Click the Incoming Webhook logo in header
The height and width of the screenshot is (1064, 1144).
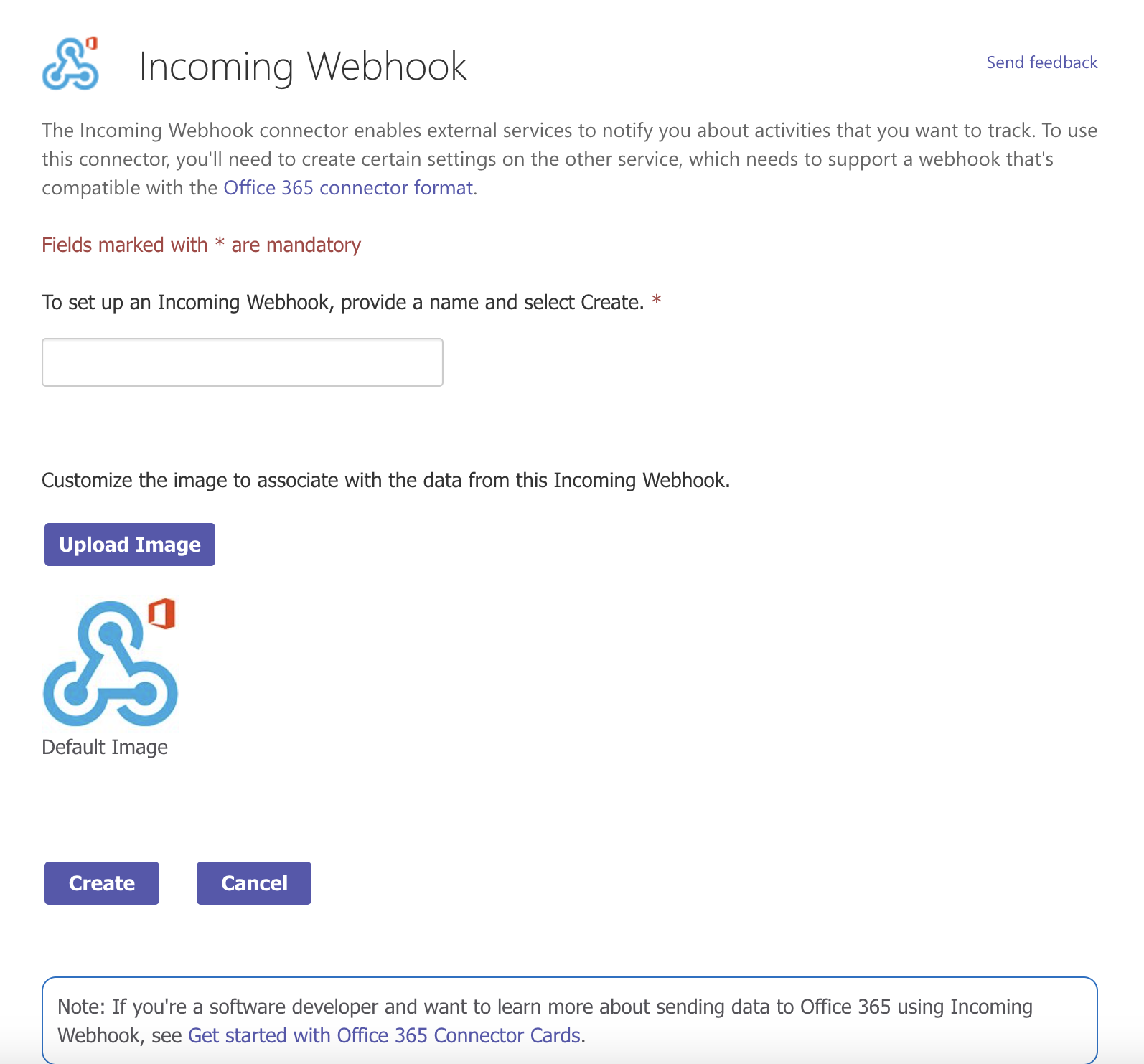click(x=70, y=65)
